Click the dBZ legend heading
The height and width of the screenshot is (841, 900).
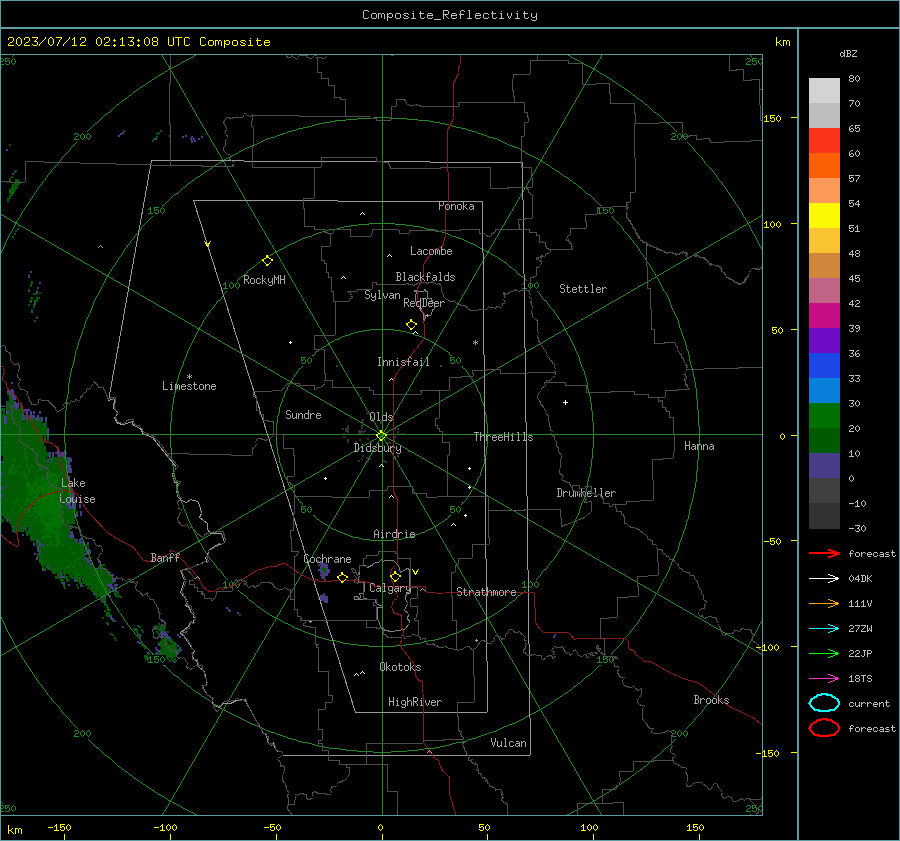[848, 53]
